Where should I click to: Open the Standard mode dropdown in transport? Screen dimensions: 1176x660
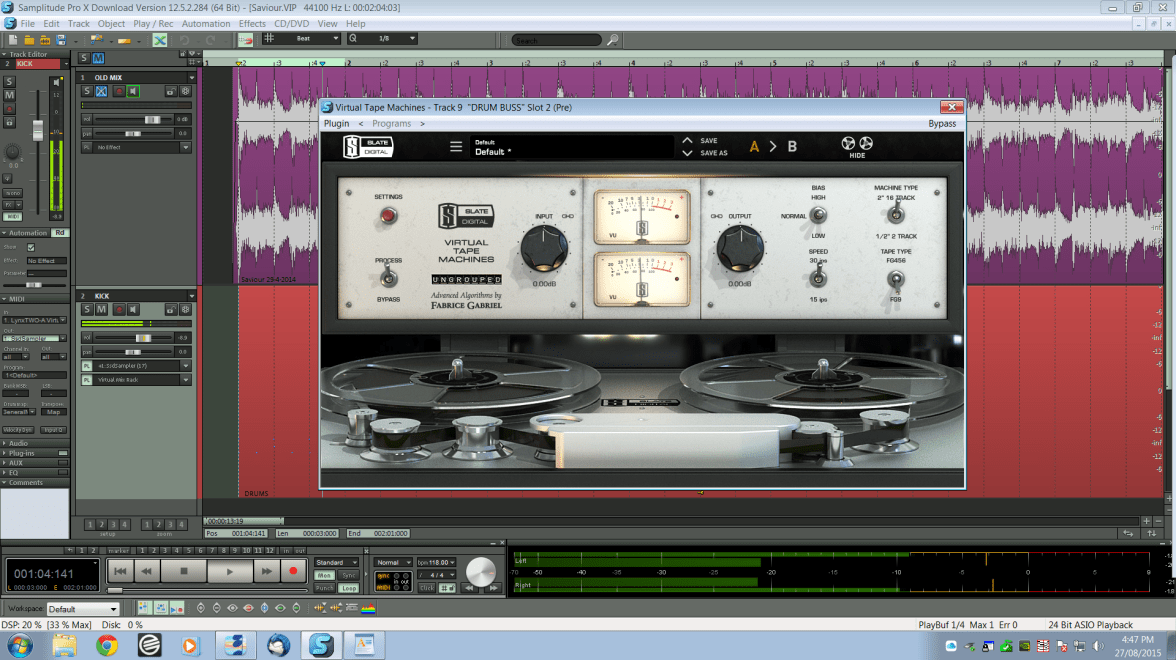click(337, 562)
